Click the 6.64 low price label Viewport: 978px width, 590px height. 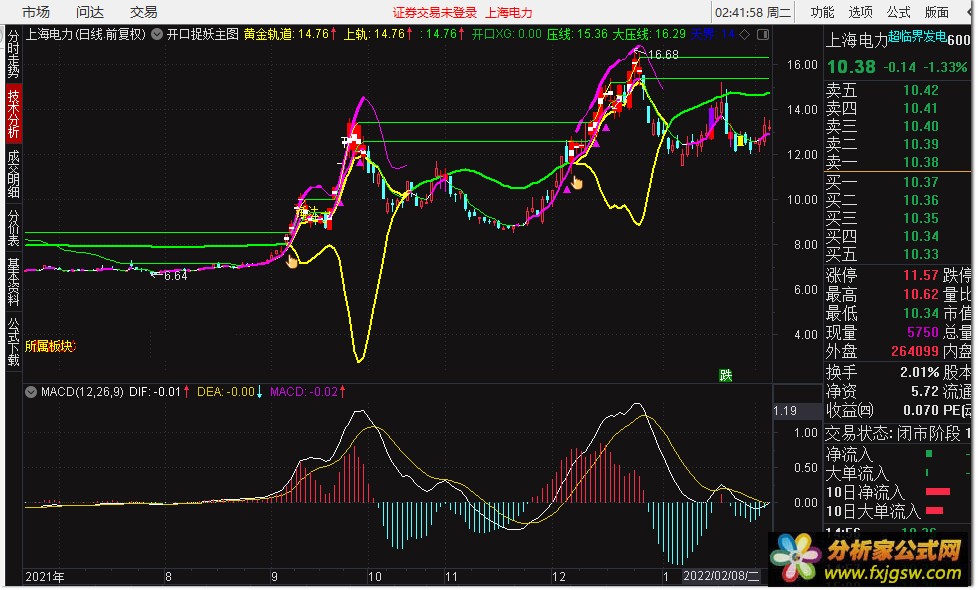[x=175, y=276]
